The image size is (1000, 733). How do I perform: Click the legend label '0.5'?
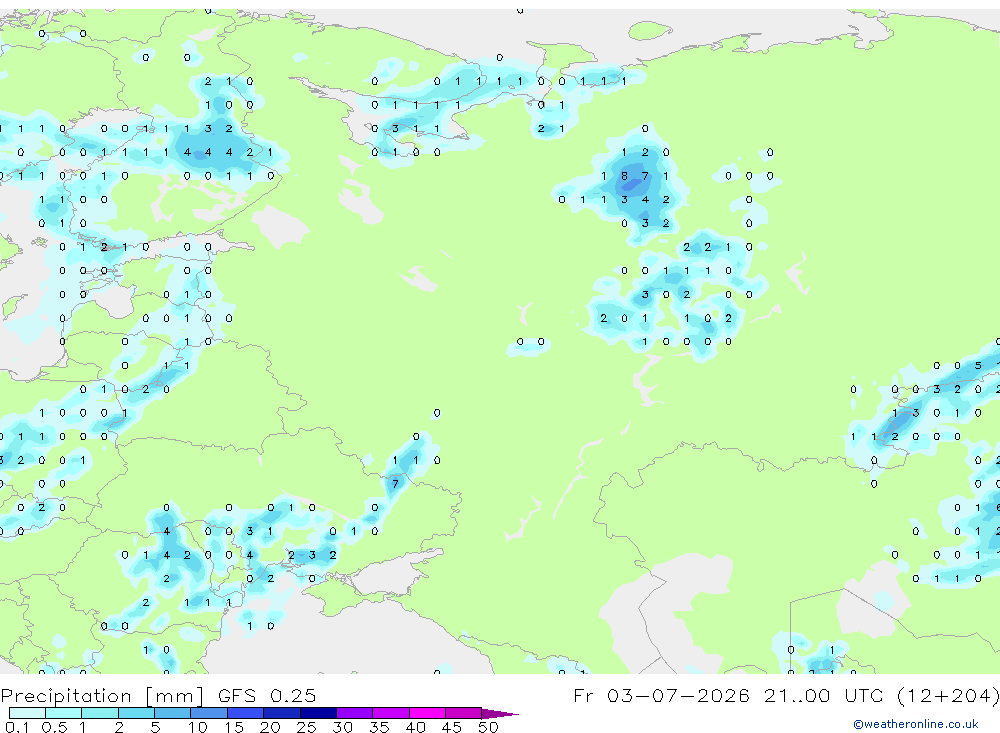click(54, 727)
